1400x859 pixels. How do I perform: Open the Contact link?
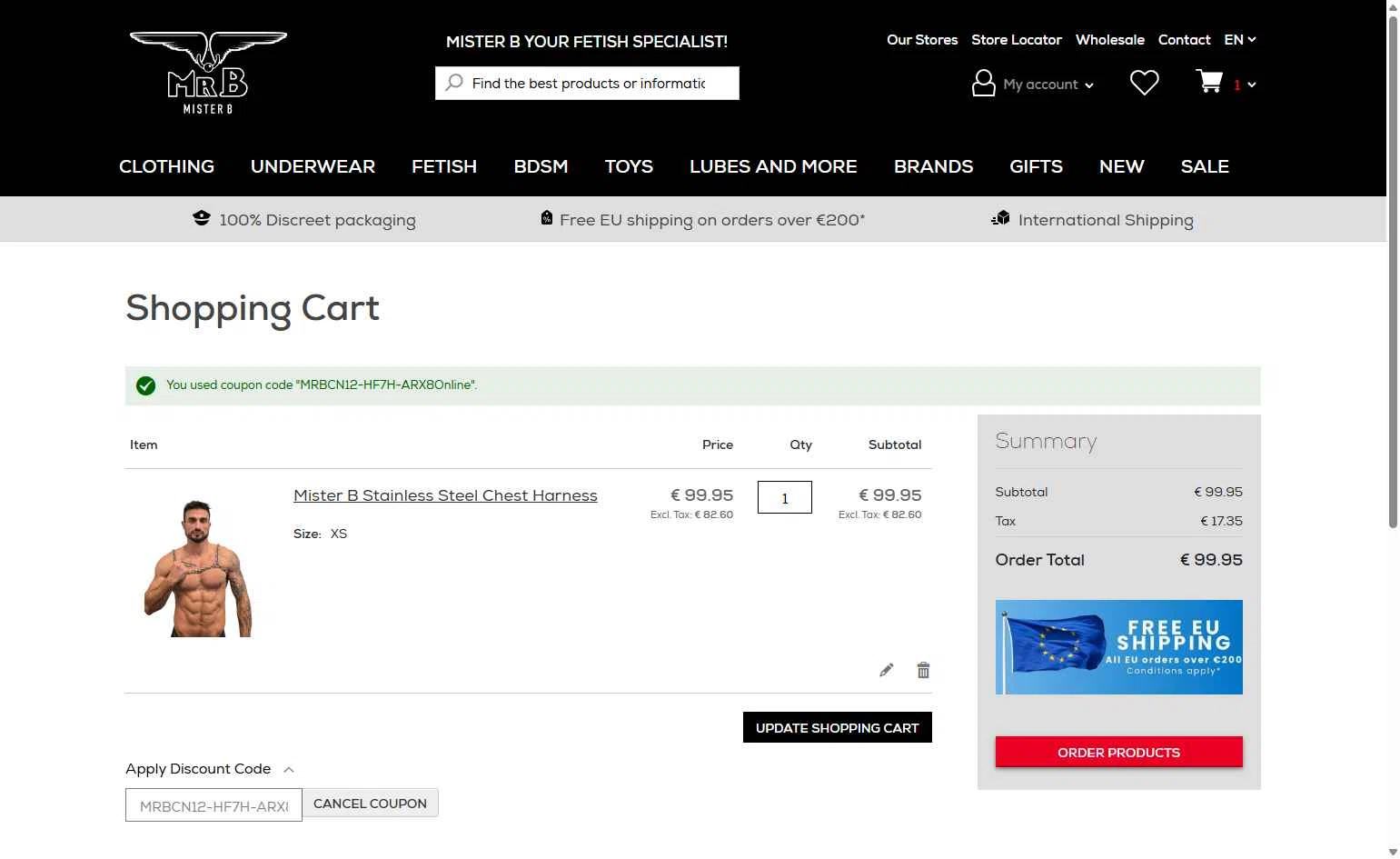1185,40
